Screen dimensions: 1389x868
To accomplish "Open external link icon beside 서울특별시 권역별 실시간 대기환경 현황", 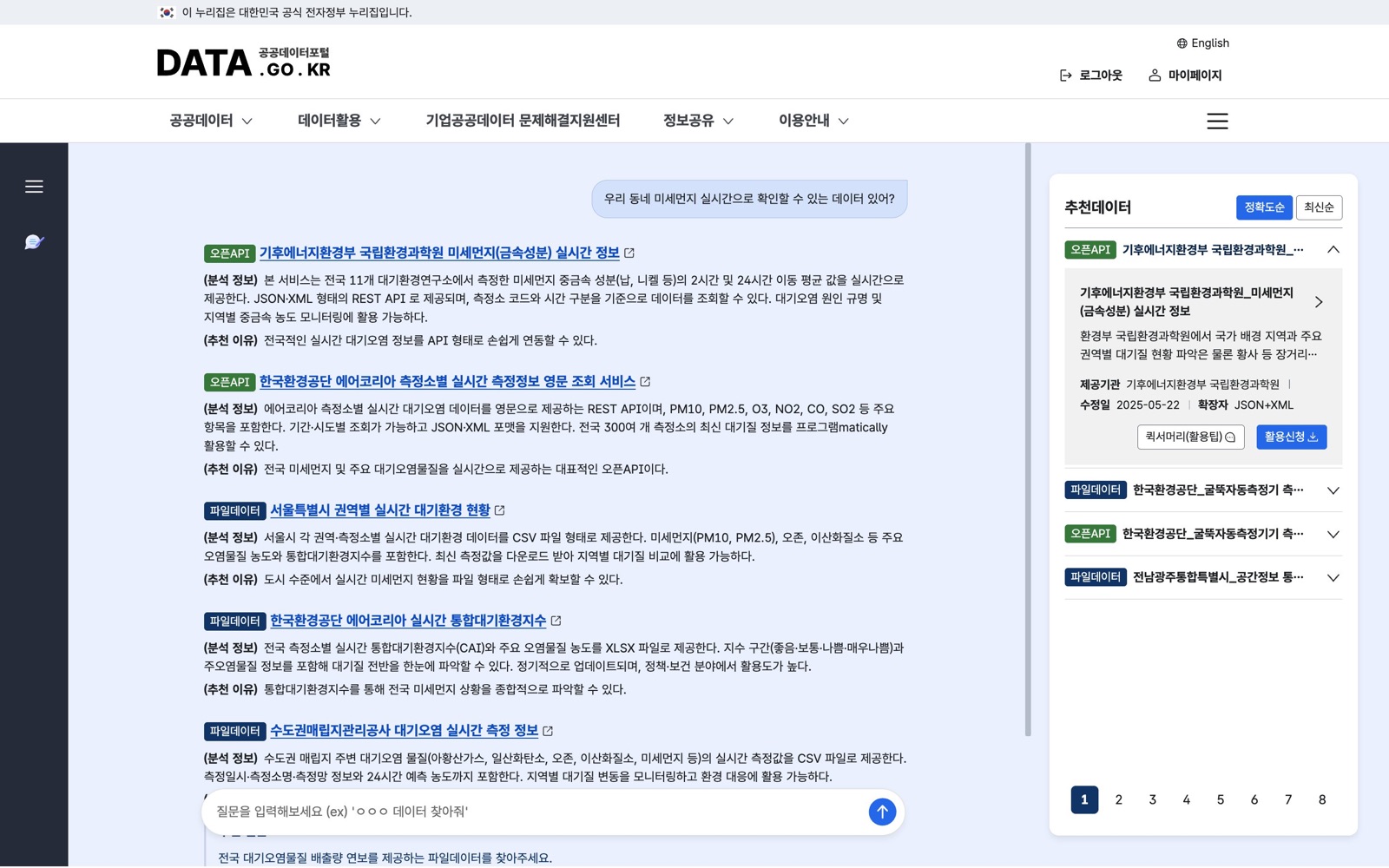I will (499, 510).
